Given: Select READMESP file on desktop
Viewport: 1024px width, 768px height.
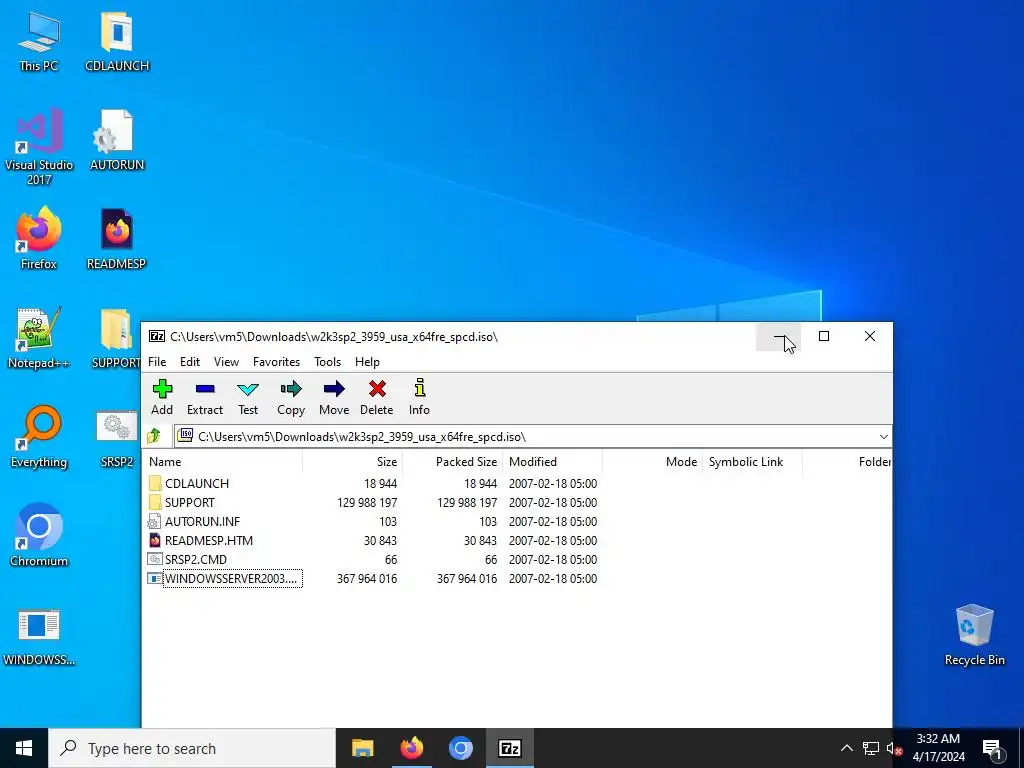Looking at the screenshot, I should (x=116, y=238).
